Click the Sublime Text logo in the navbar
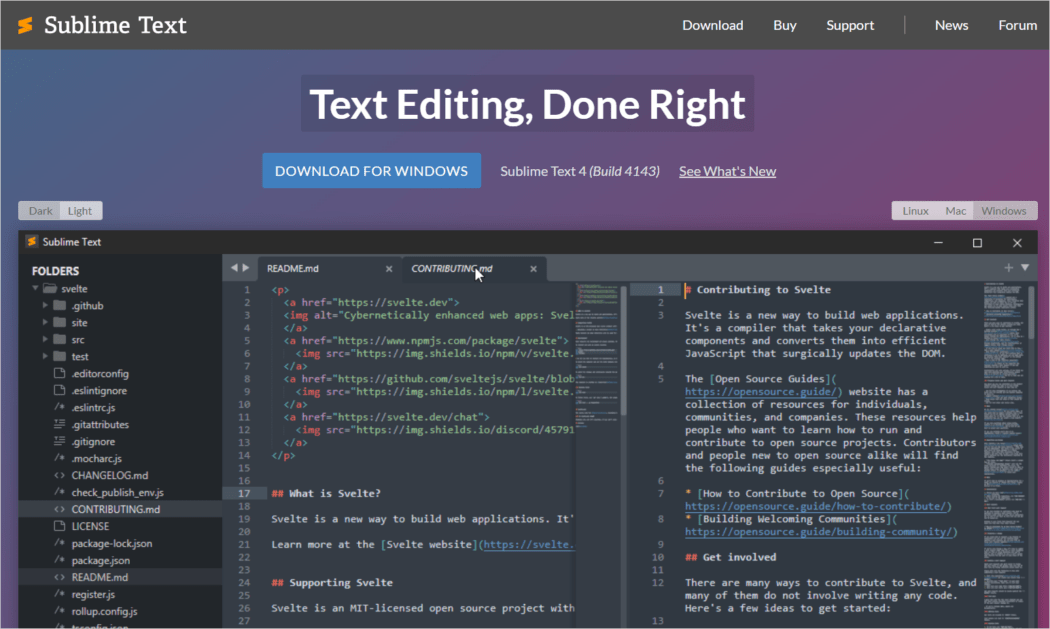This screenshot has width=1050, height=629. click(27, 25)
